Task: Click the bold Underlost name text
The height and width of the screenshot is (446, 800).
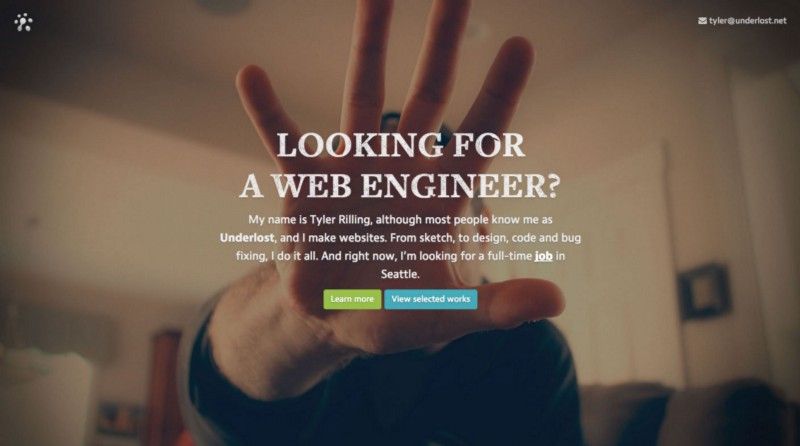Action: click(x=247, y=238)
